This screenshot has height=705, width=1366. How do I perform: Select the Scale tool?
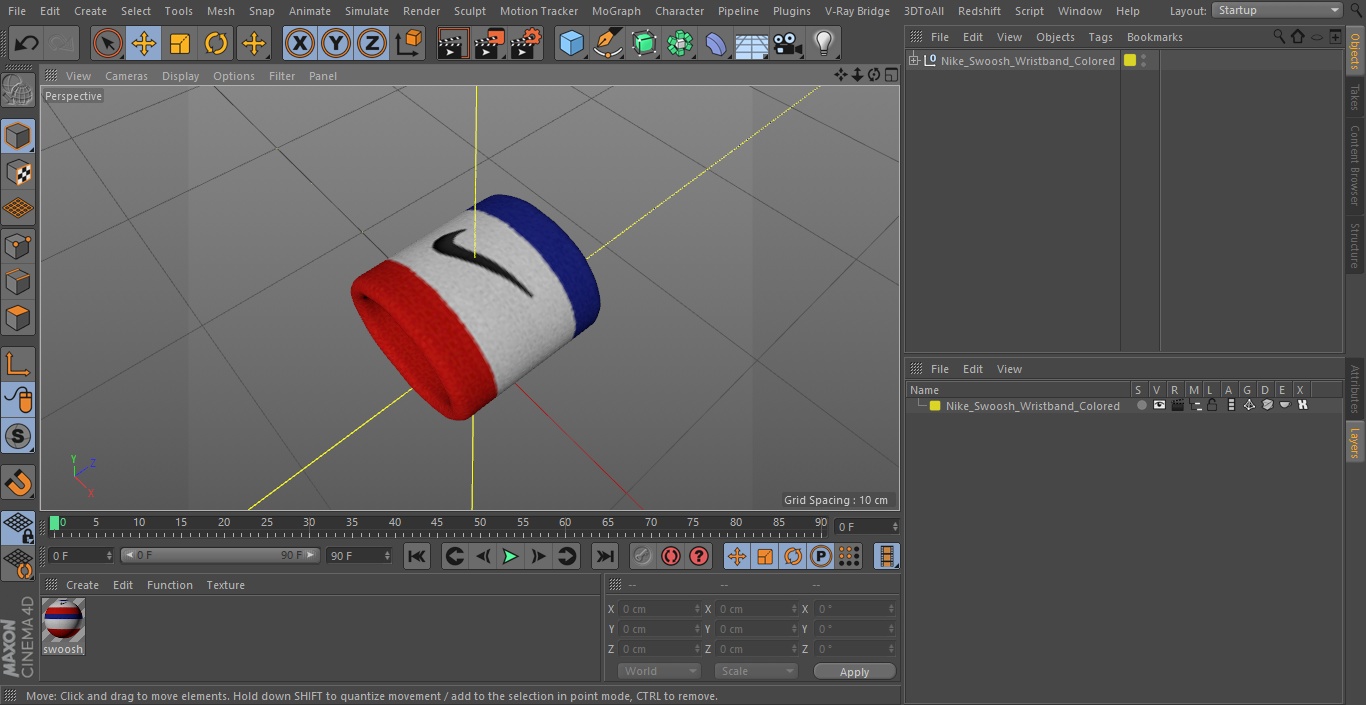[180, 44]
